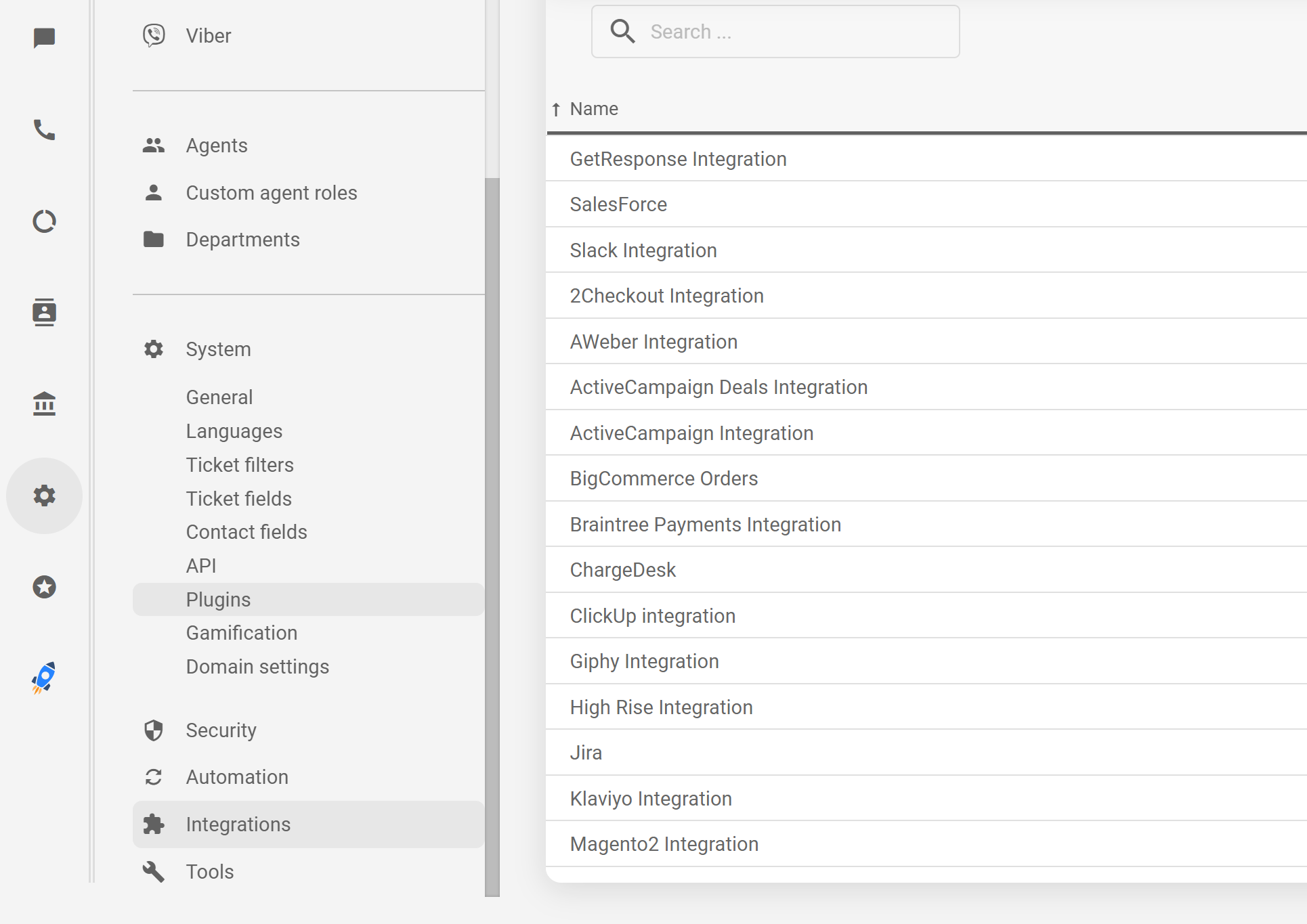The width and height of the screenshot is (1307, 924).
Task: Select the Plugins menu item
Action: (218, 600)
